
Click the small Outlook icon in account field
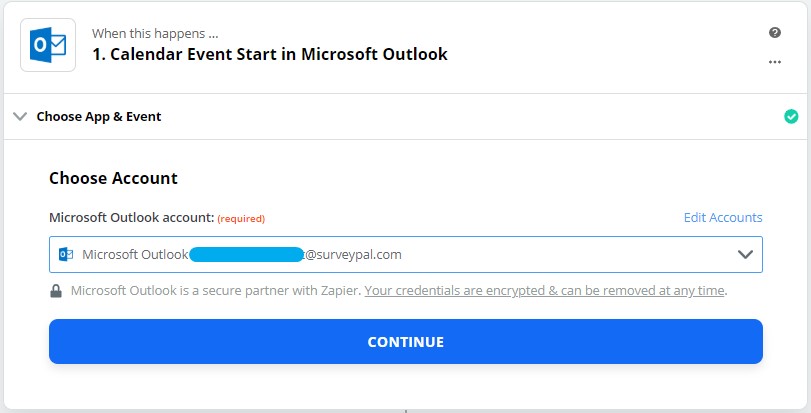point(66,254)
